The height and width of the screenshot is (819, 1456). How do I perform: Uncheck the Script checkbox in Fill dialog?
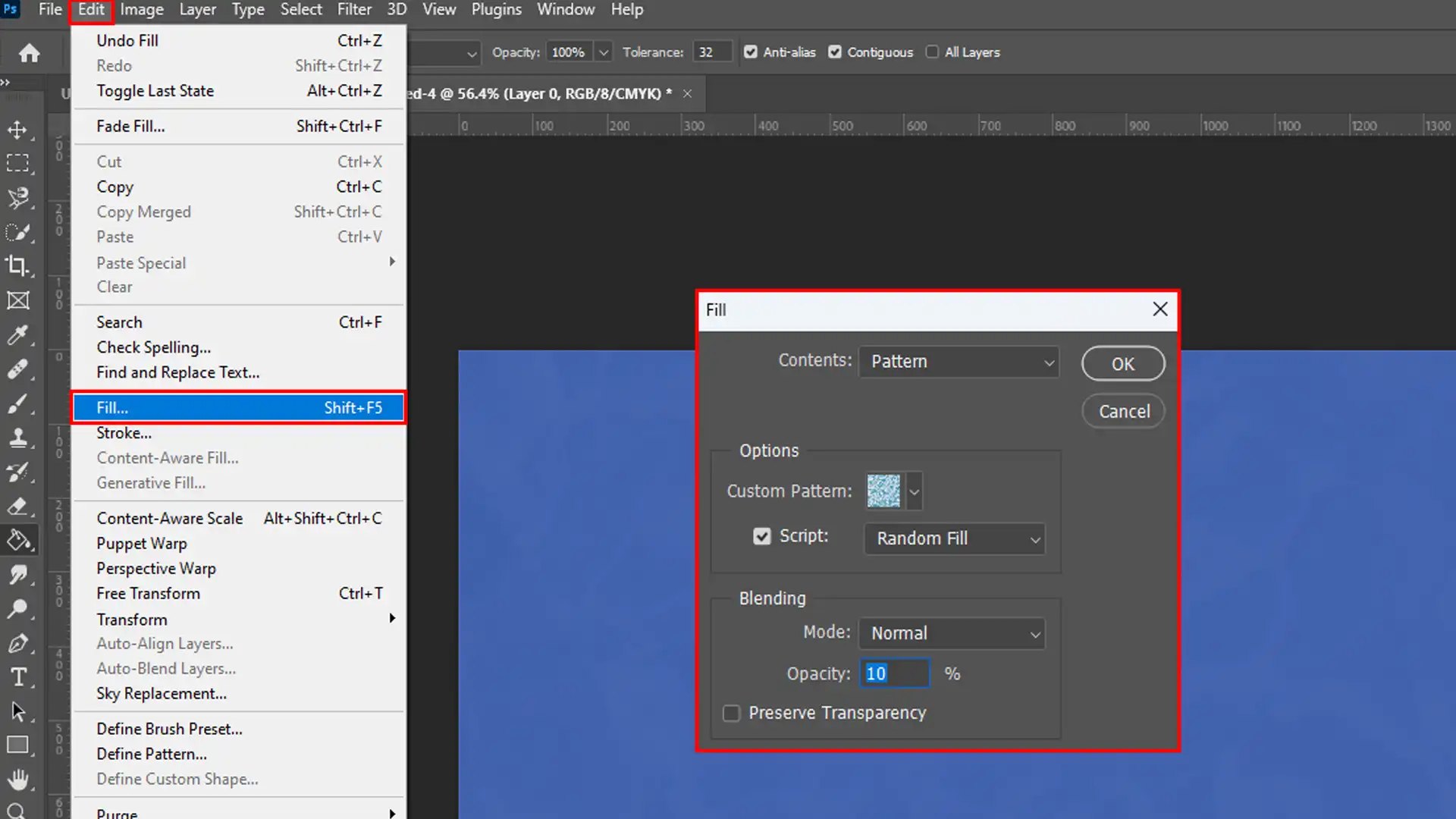coord(761,536)
